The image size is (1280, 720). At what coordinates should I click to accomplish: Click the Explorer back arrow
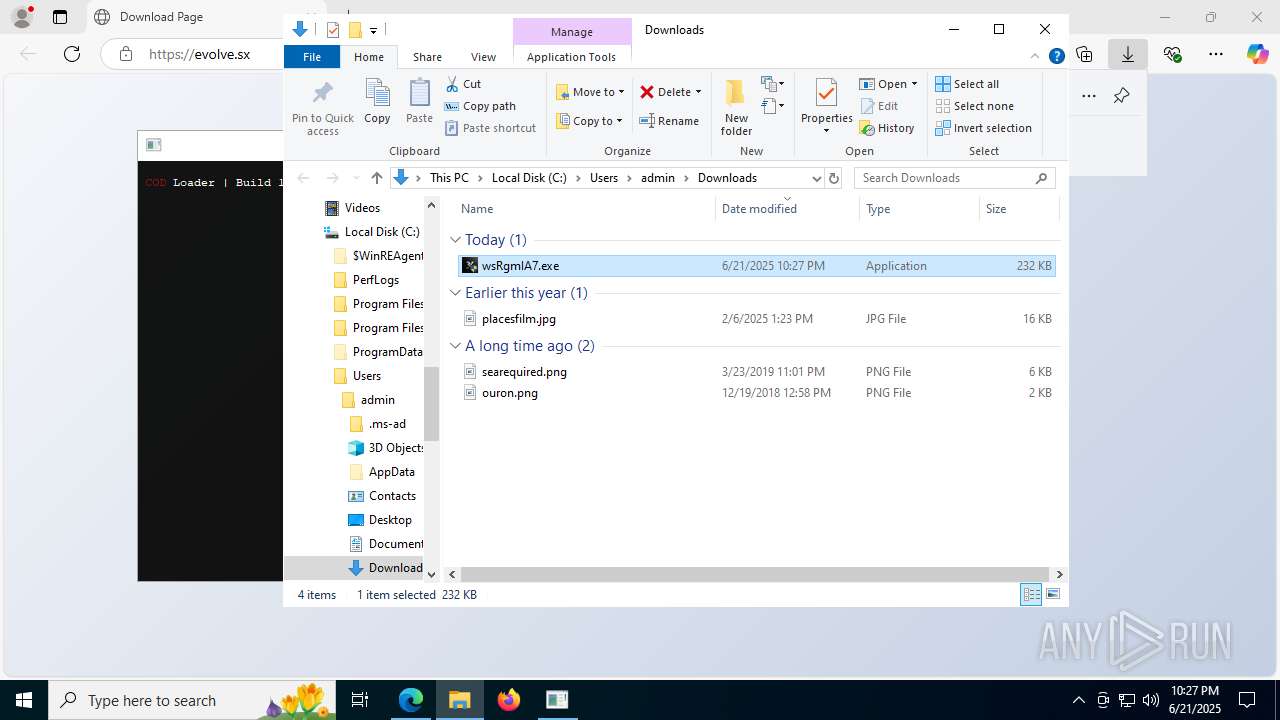303,178
